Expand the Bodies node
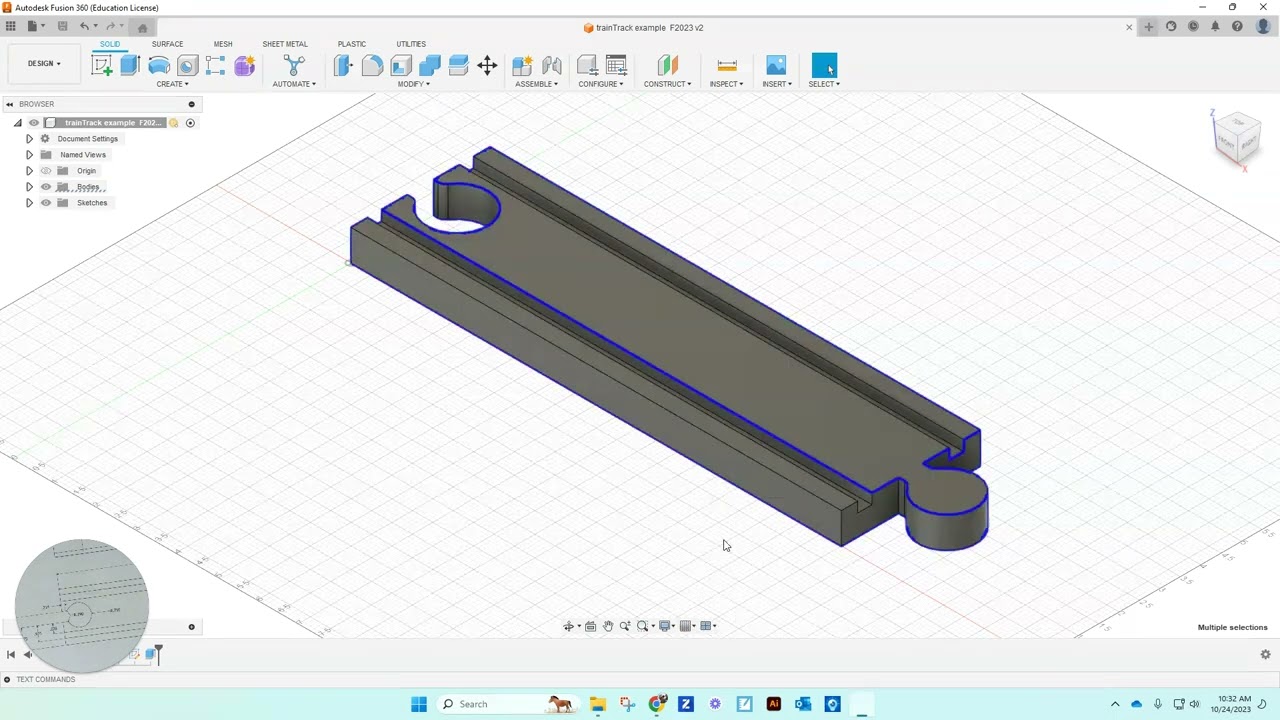The width and height of the screenshot is (1280, 720). (x=29, y=187)
